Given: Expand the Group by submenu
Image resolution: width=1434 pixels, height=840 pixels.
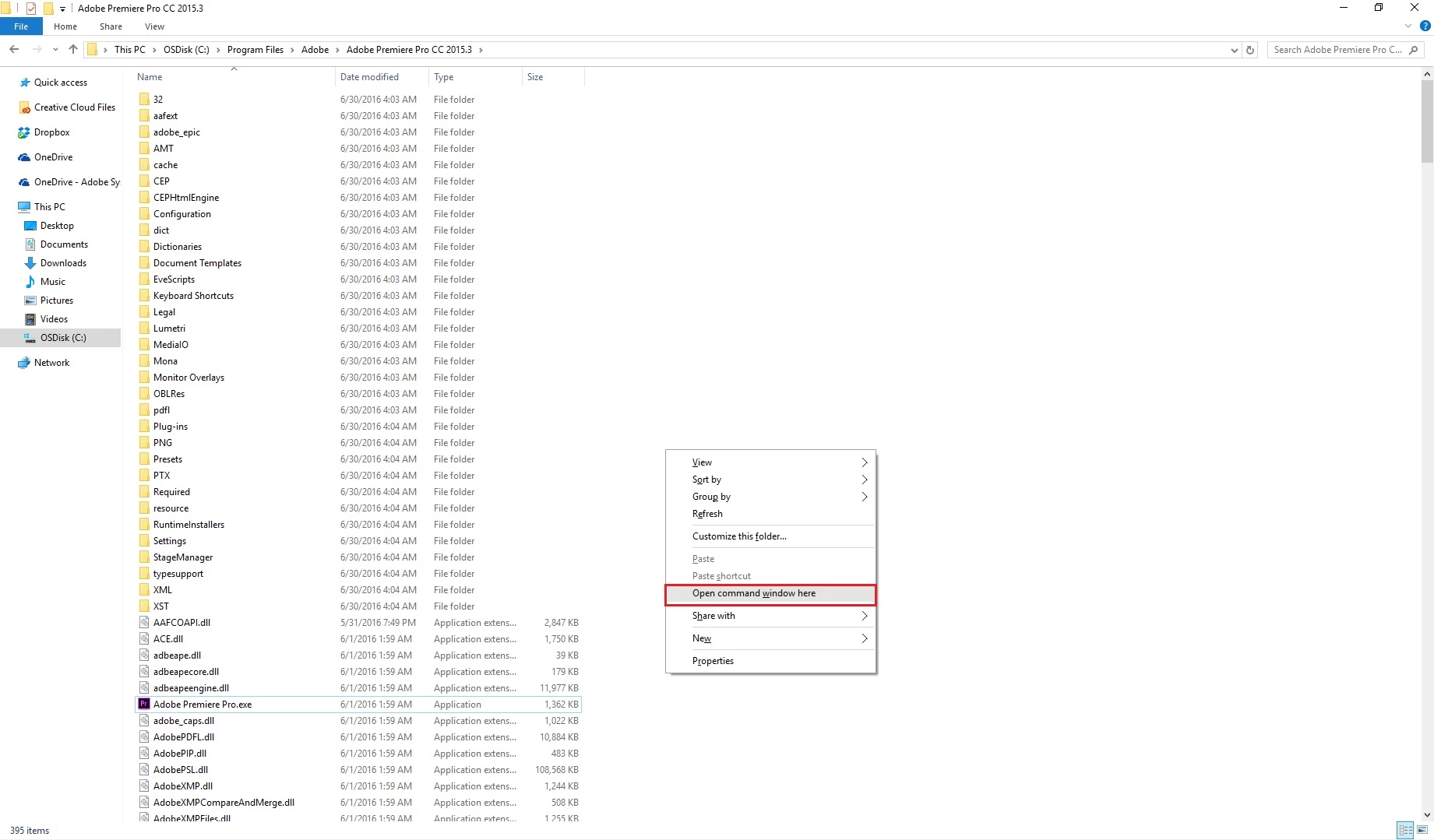Looking at the screenshot, I should [865, 497].
